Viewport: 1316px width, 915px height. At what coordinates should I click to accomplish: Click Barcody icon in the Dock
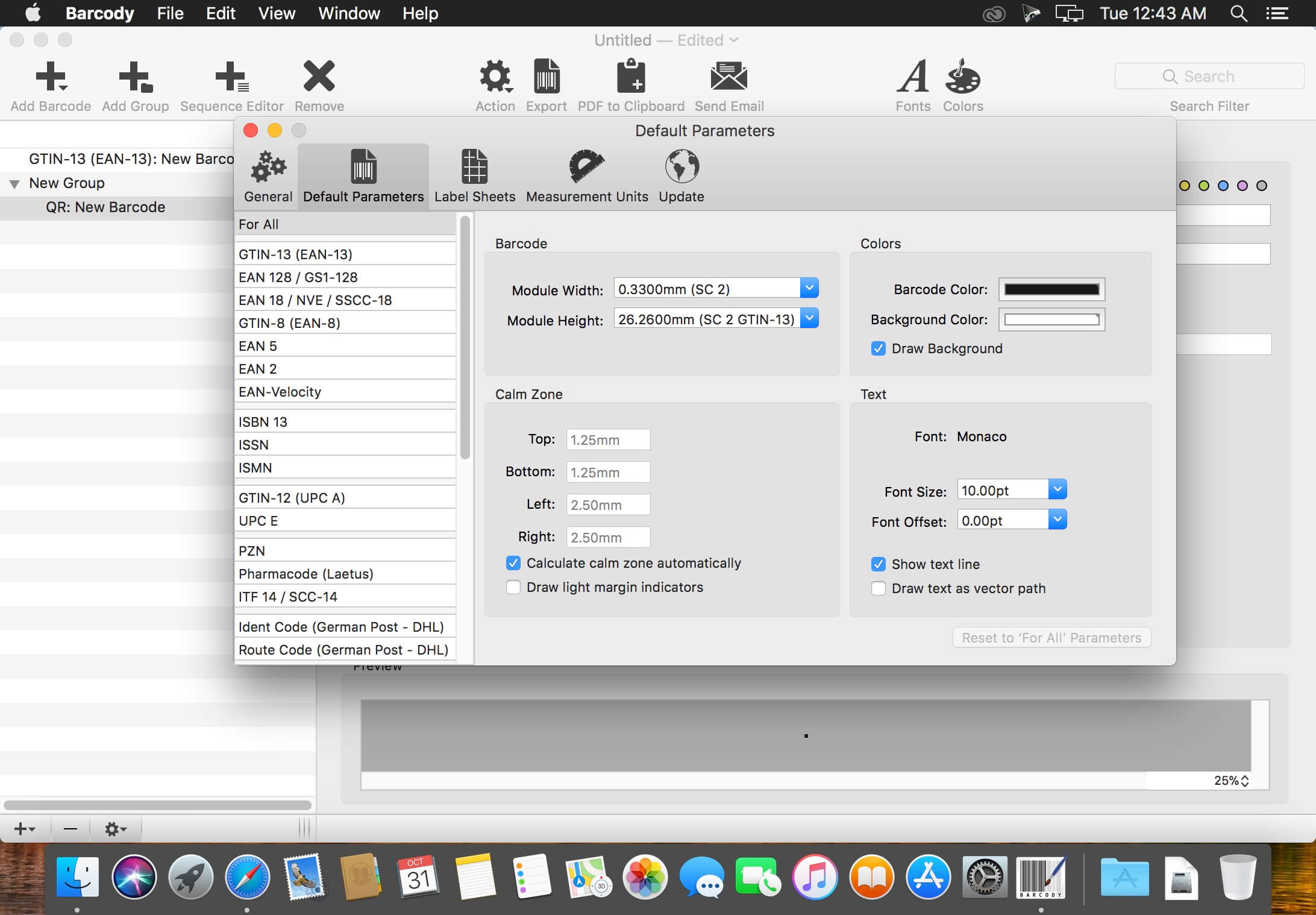1041,876
